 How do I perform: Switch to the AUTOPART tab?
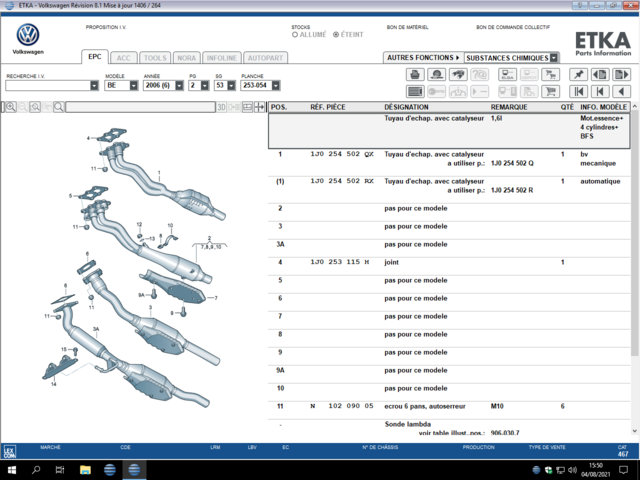(265, 58)
